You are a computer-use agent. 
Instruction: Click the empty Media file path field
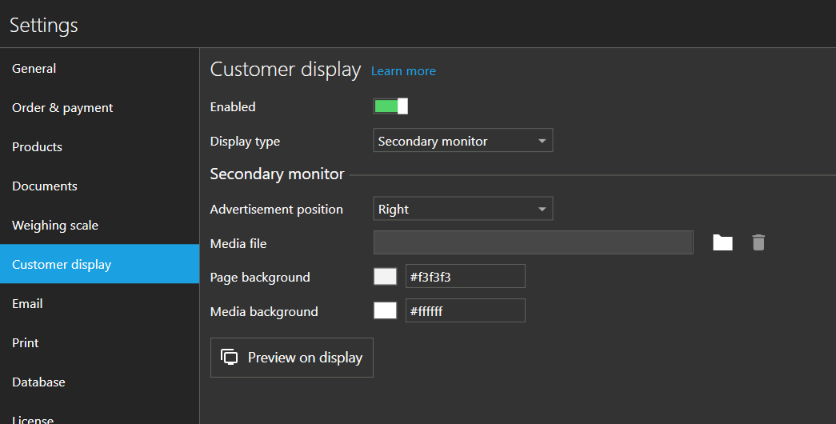click(533, 243)
